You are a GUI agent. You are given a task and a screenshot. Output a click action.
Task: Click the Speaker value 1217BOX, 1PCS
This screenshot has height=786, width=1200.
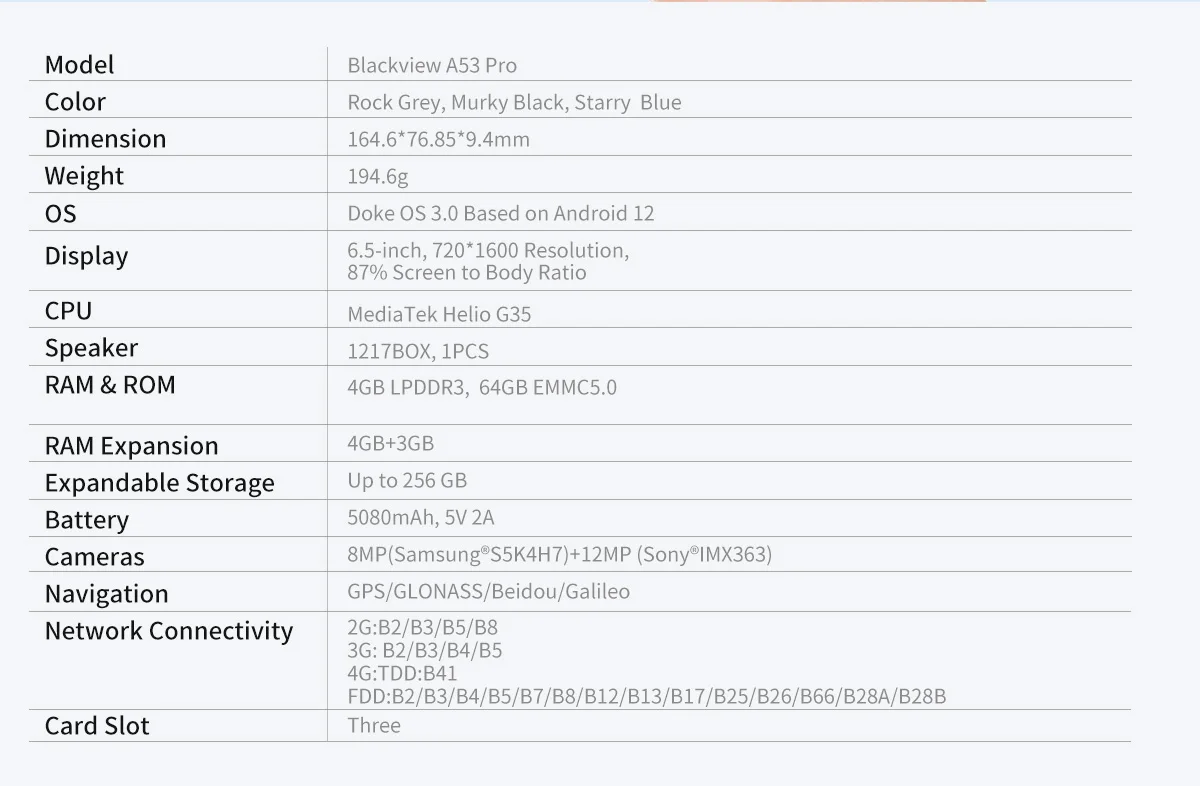(418, 352)
